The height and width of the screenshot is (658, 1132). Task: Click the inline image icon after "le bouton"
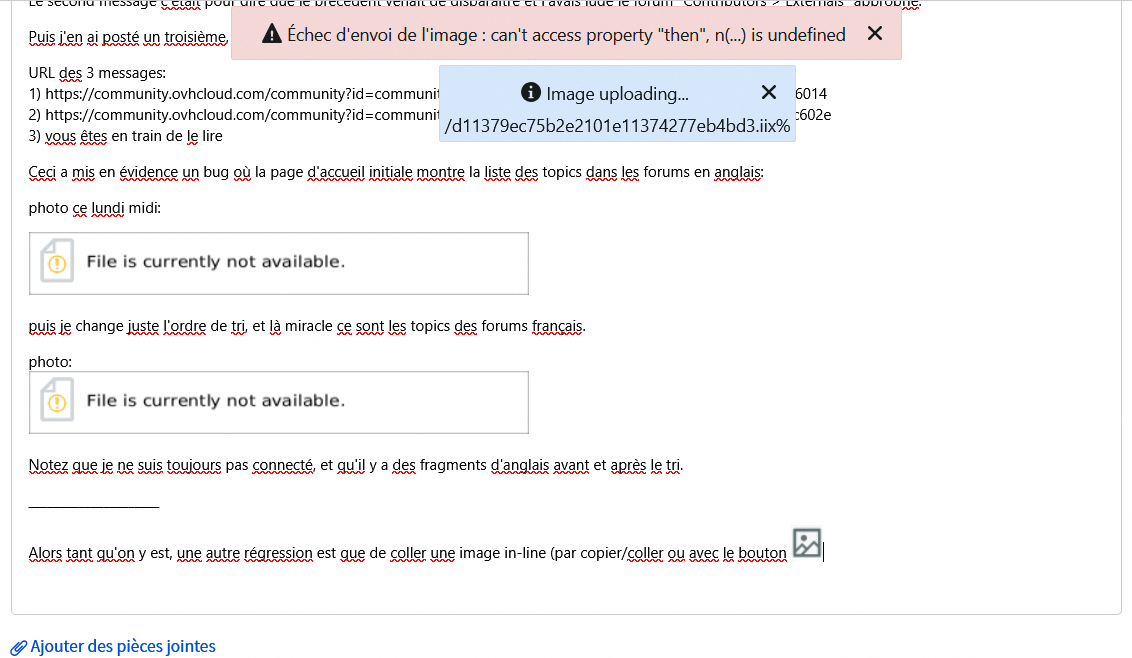tap(806, 543)
